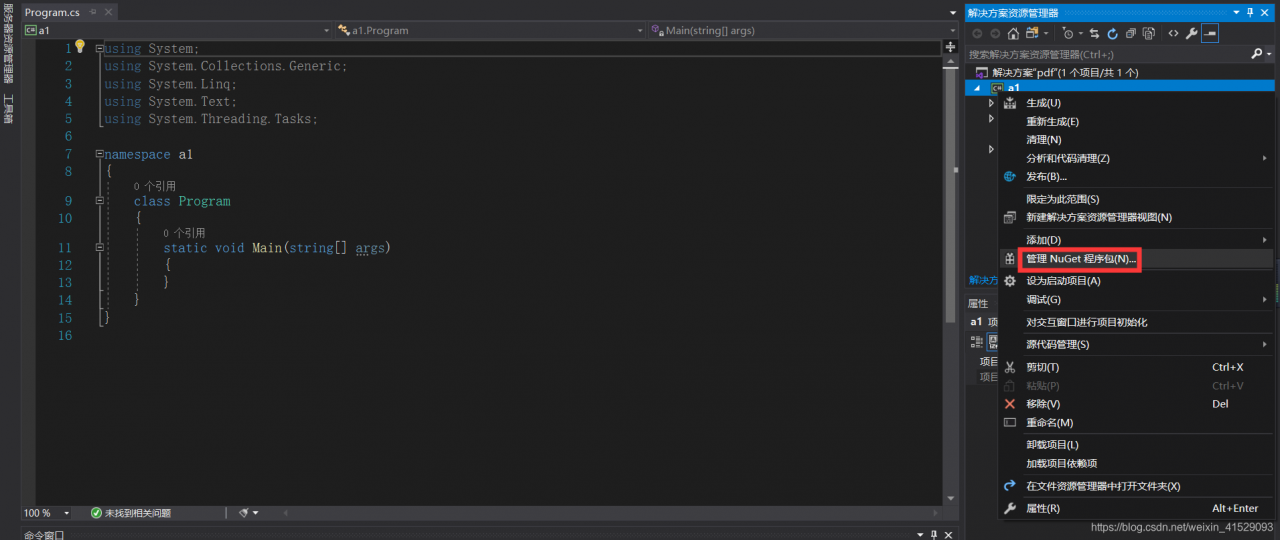Select 剪切(T) in context menu
The height and width of the screenshot is (540, 1280).
(x=1137, y=367)
